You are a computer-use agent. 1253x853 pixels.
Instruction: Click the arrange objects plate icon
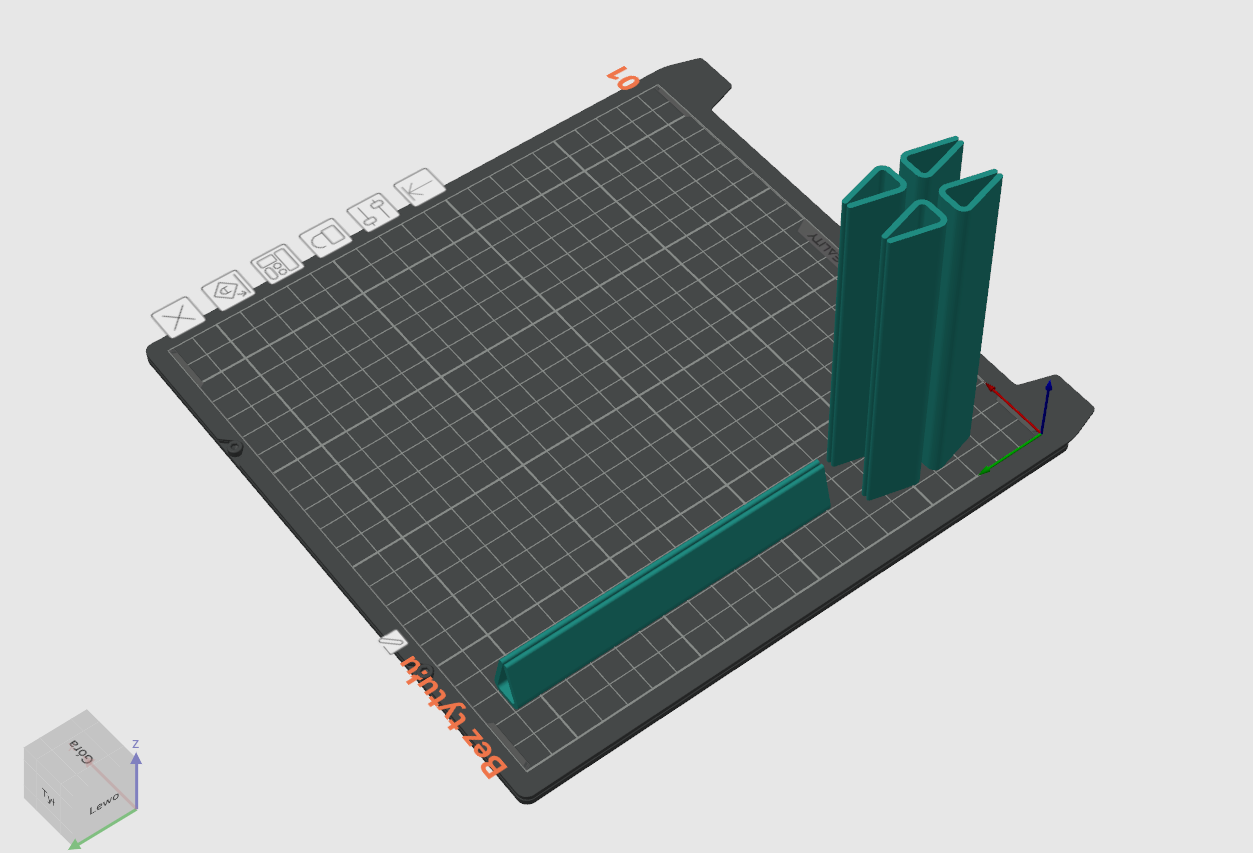[x=277, y=264]
